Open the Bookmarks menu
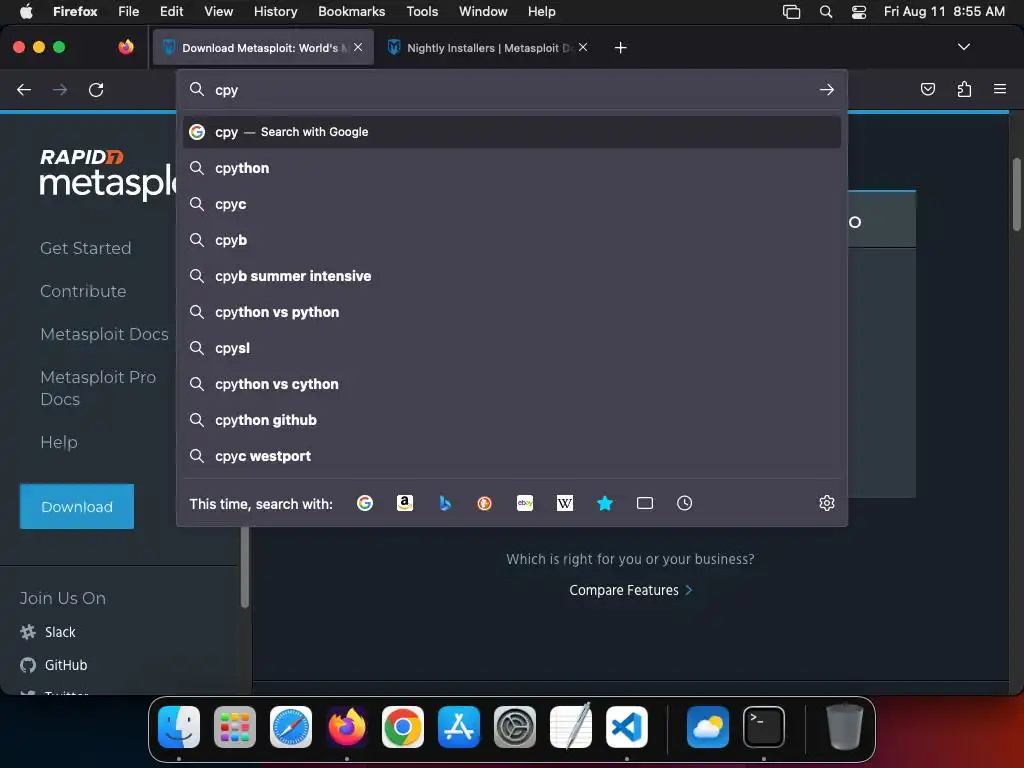The image size is (1024, 768). (351, 11)
